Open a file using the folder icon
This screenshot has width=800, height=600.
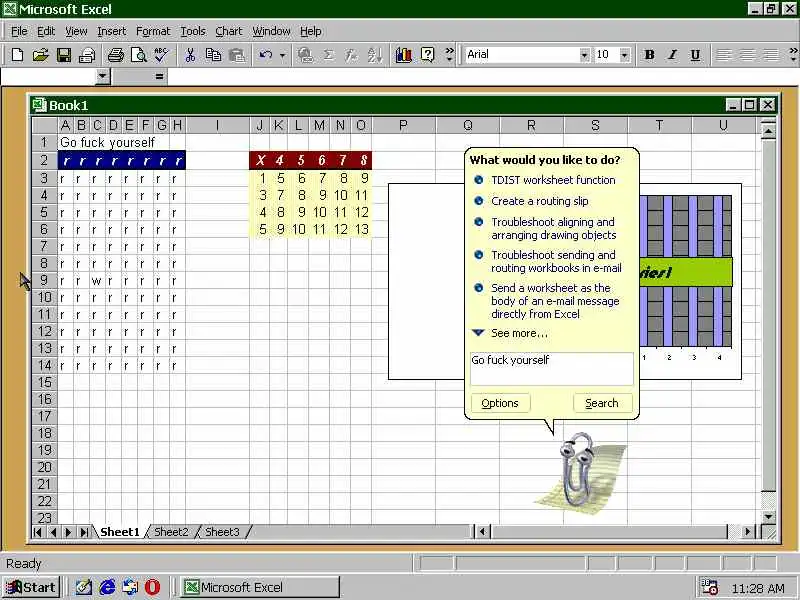pyautogui.click(x=40, y=55)
